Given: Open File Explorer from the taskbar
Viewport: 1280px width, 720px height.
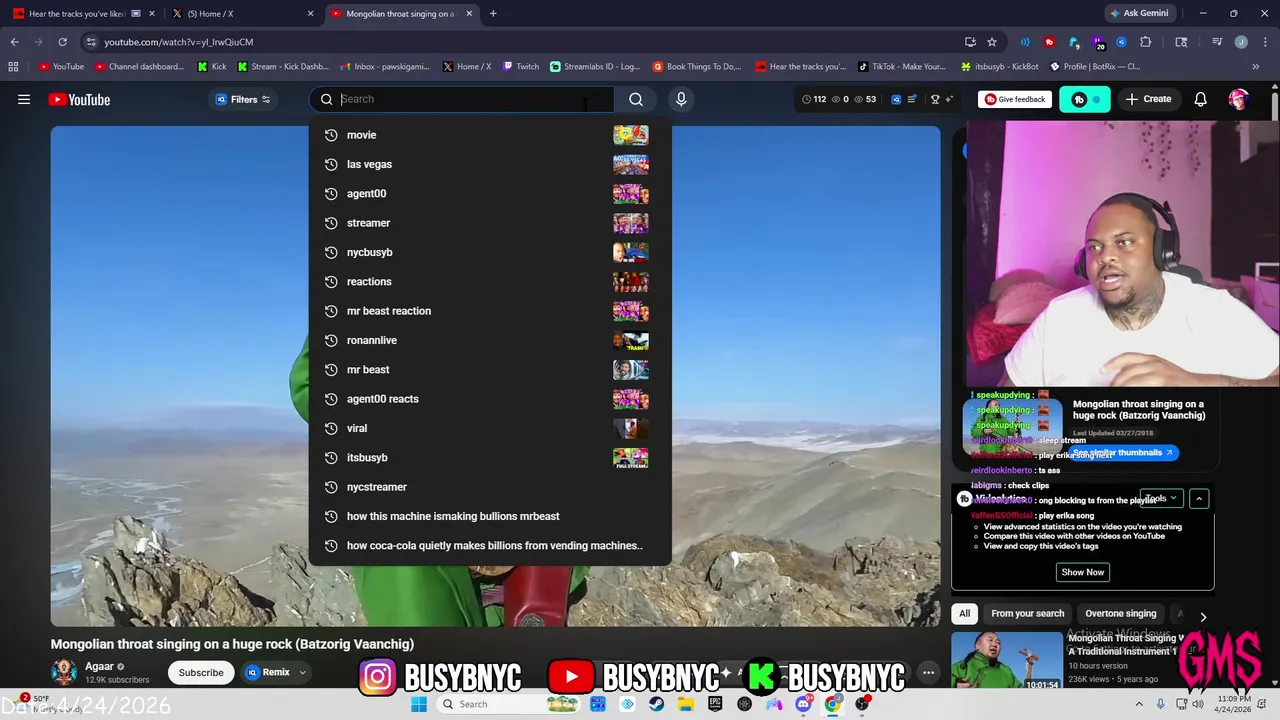Looking at the screenshot, I should (x=686, y=704).
